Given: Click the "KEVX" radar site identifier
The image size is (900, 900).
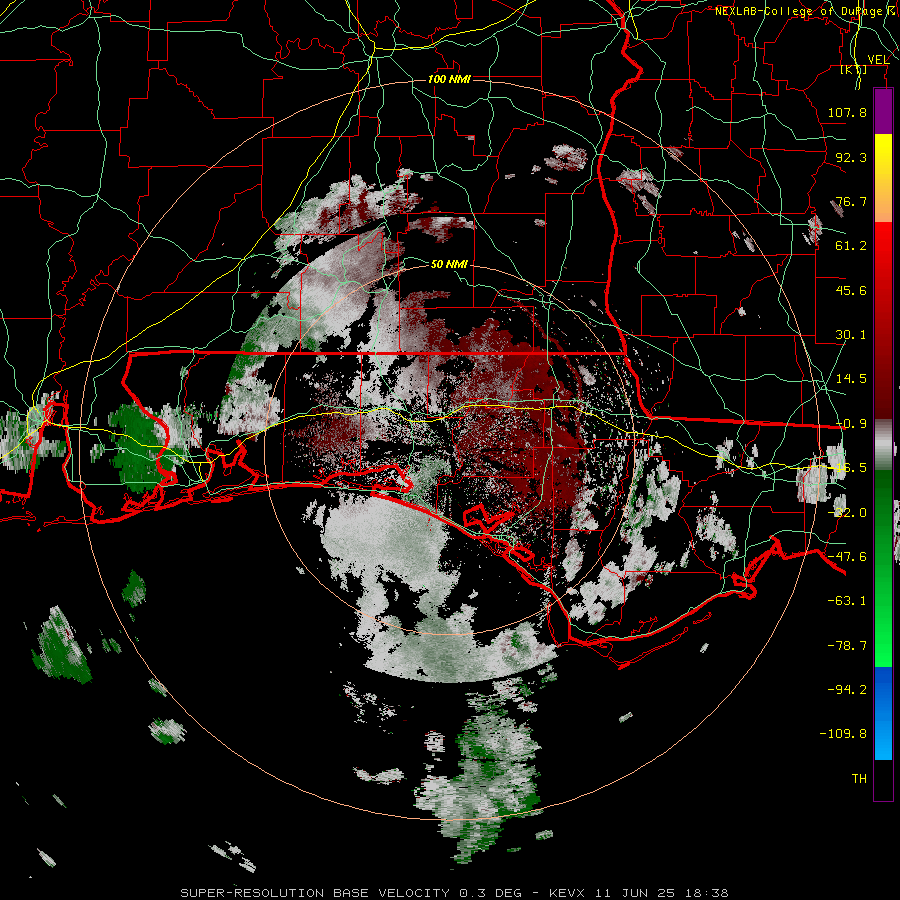Looking at the screenshot, I should pyautogui.click(x=567, y=893).
